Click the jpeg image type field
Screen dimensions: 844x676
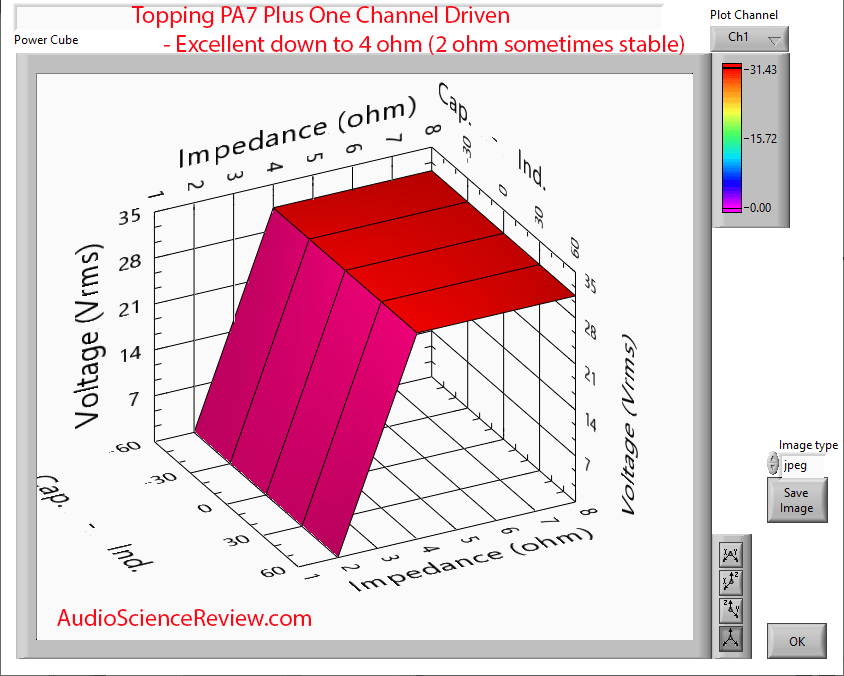(802, 465)
